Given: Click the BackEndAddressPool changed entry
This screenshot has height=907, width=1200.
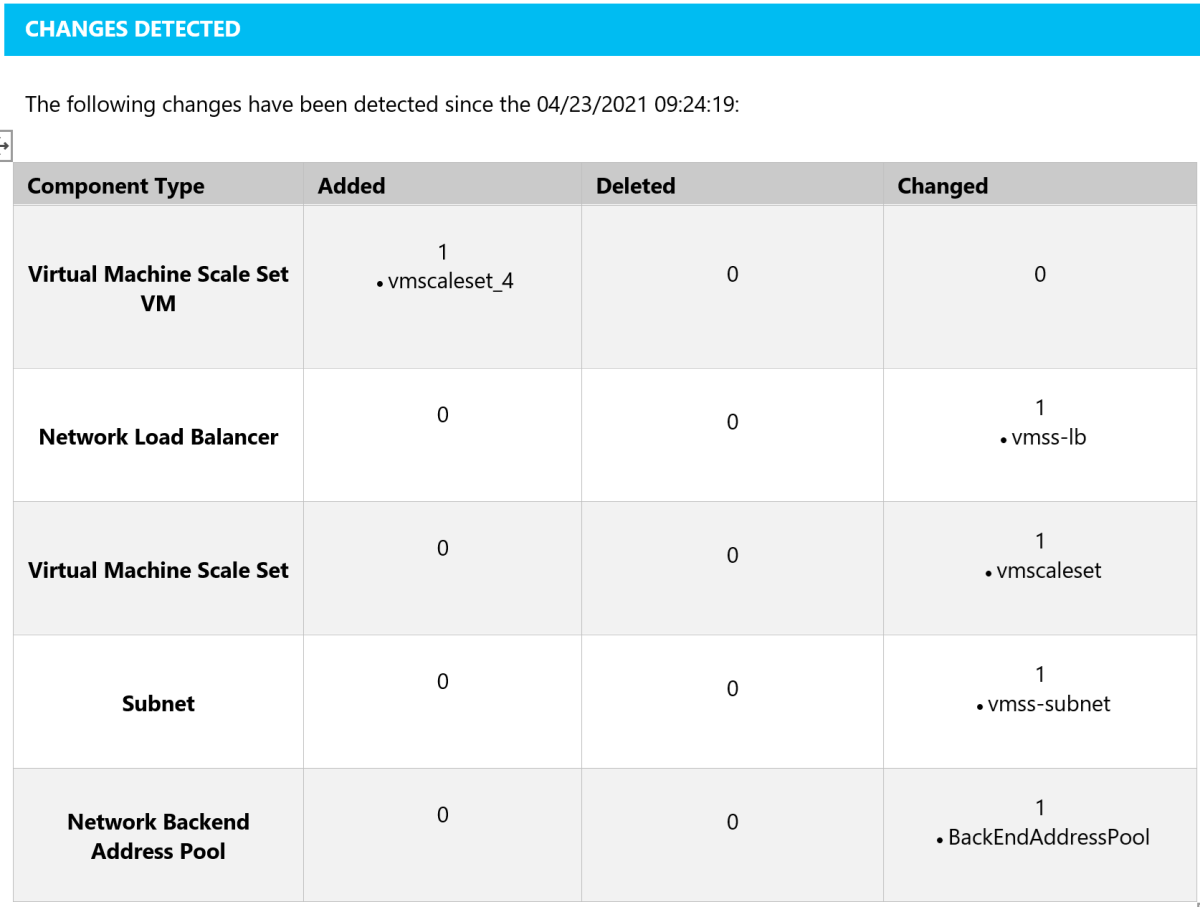Looking at the screenshot, I should coord(1048,837).
